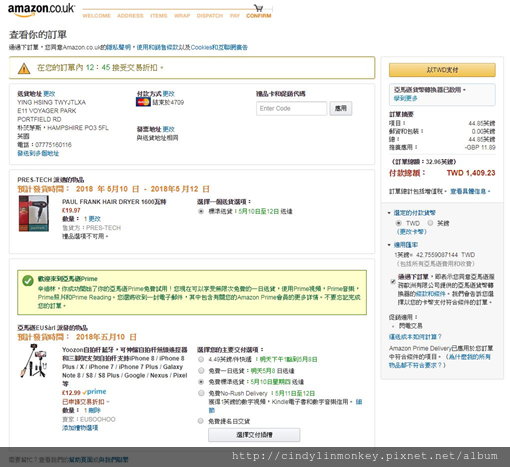Screen dimensions: 510x467
Task: Change the payment method link
Action: click(169, 94)
